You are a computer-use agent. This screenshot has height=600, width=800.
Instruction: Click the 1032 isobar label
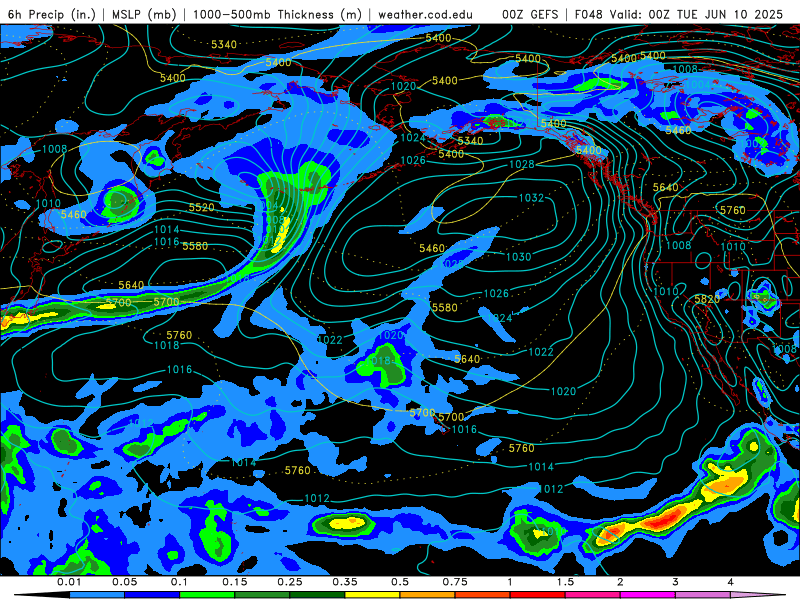pyautogui.click(x=532, y=197)
